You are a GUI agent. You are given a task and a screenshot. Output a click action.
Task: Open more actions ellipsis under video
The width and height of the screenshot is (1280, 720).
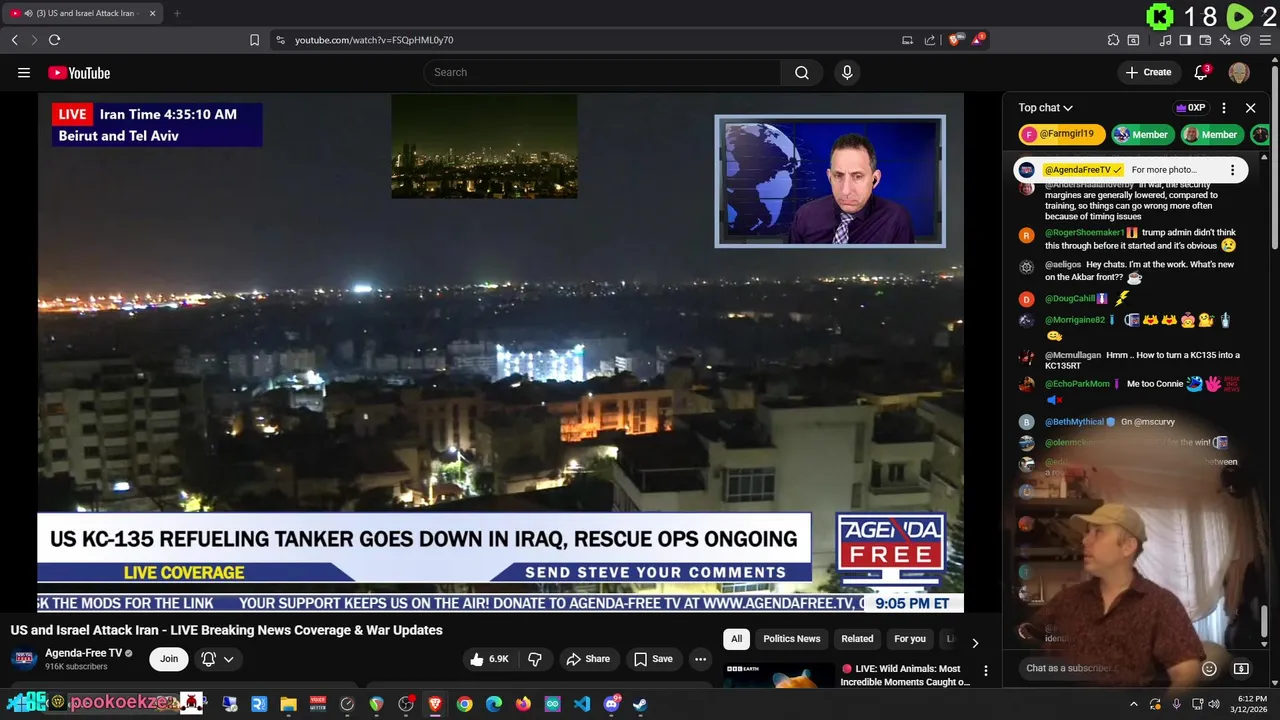700,659
